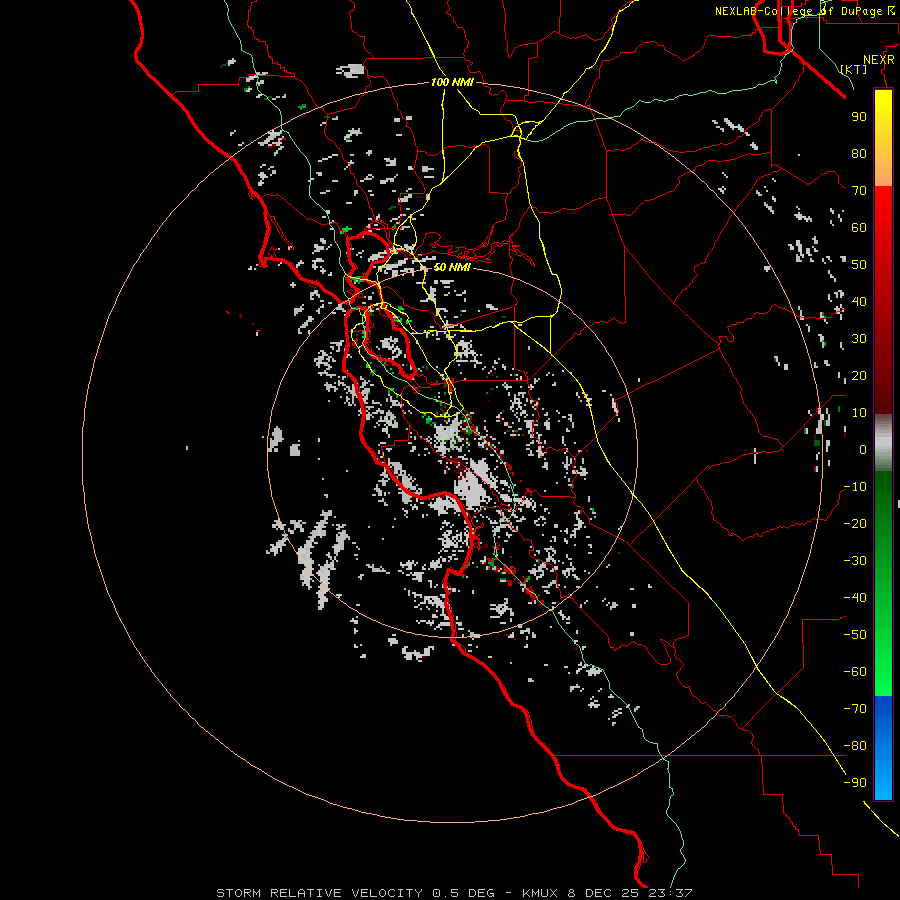Click the "40" value on the velocity scale
The height and width of the screenshot is (900, 900).
click(859, 301)
